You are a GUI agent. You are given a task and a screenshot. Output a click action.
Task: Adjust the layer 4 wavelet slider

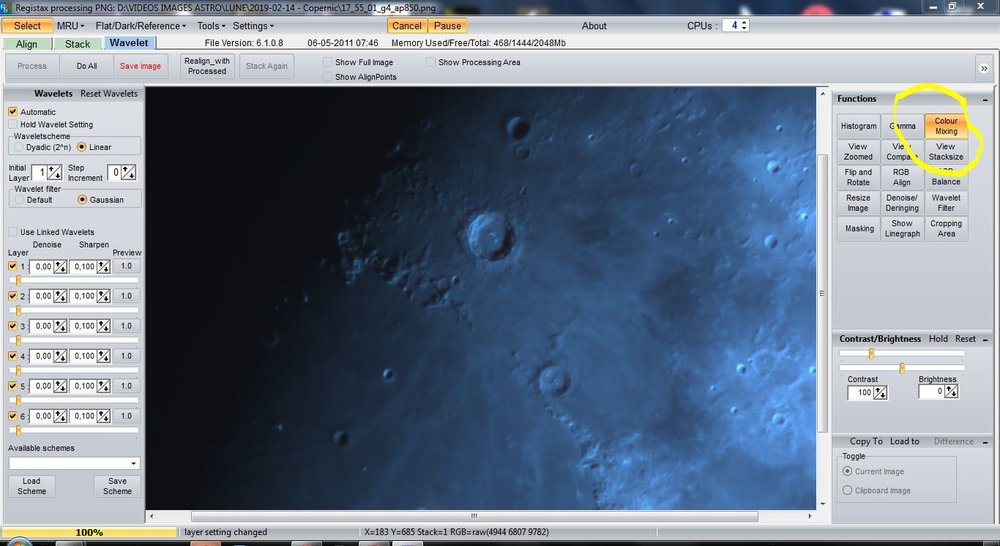tap(18, 370)
